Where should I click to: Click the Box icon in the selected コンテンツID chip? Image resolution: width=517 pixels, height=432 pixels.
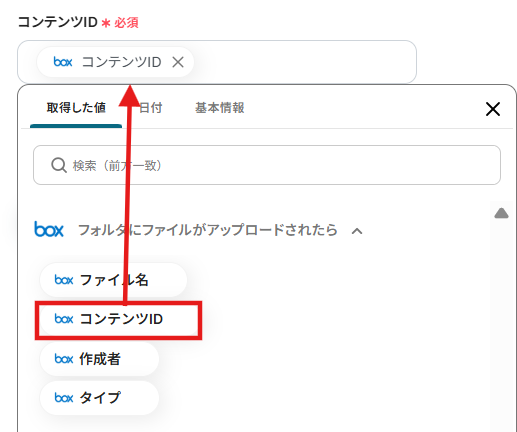click(x=63, y=62)
